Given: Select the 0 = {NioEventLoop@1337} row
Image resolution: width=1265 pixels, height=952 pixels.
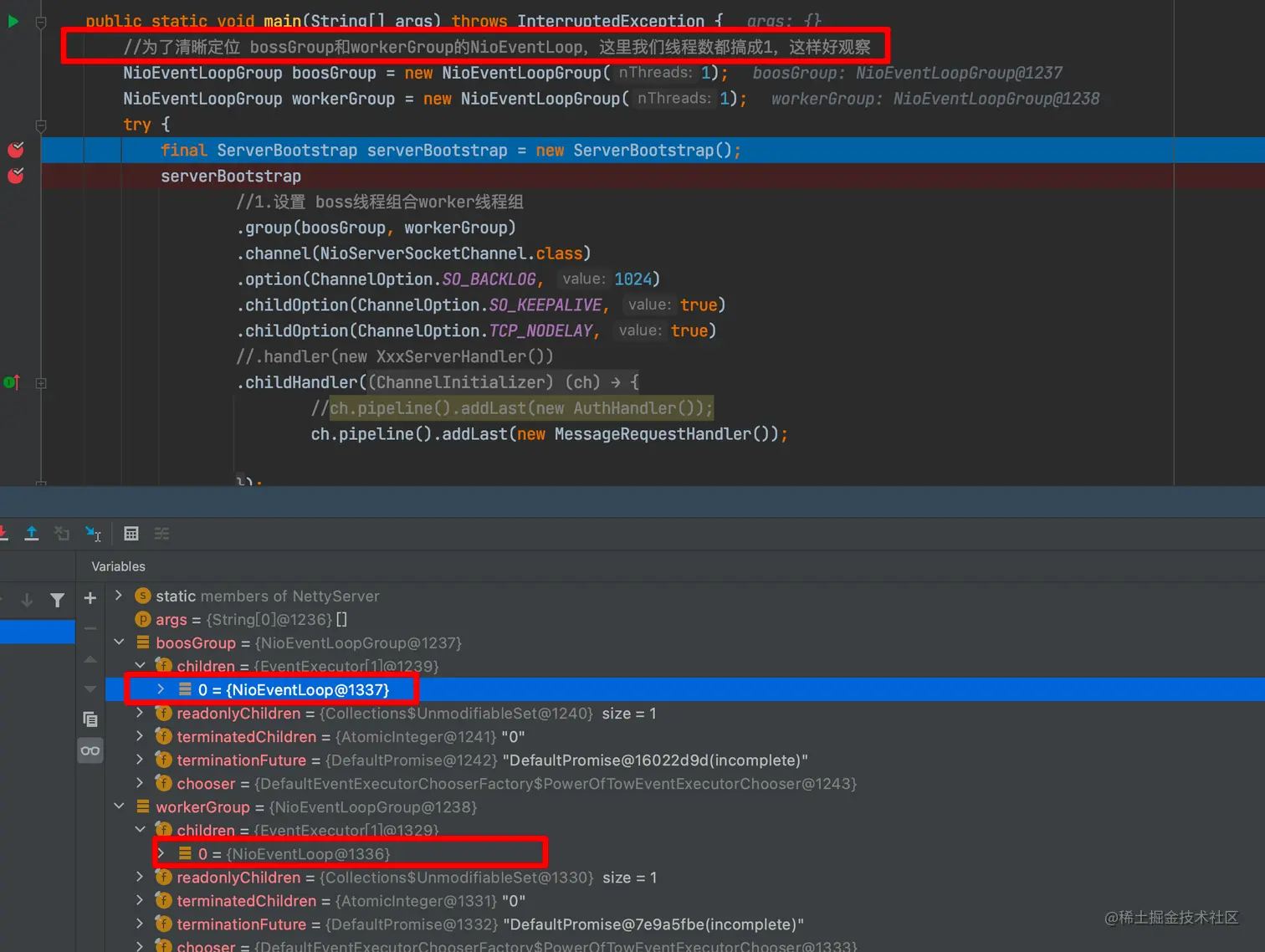Looking at the screenshot, I should tap(685, 689).
